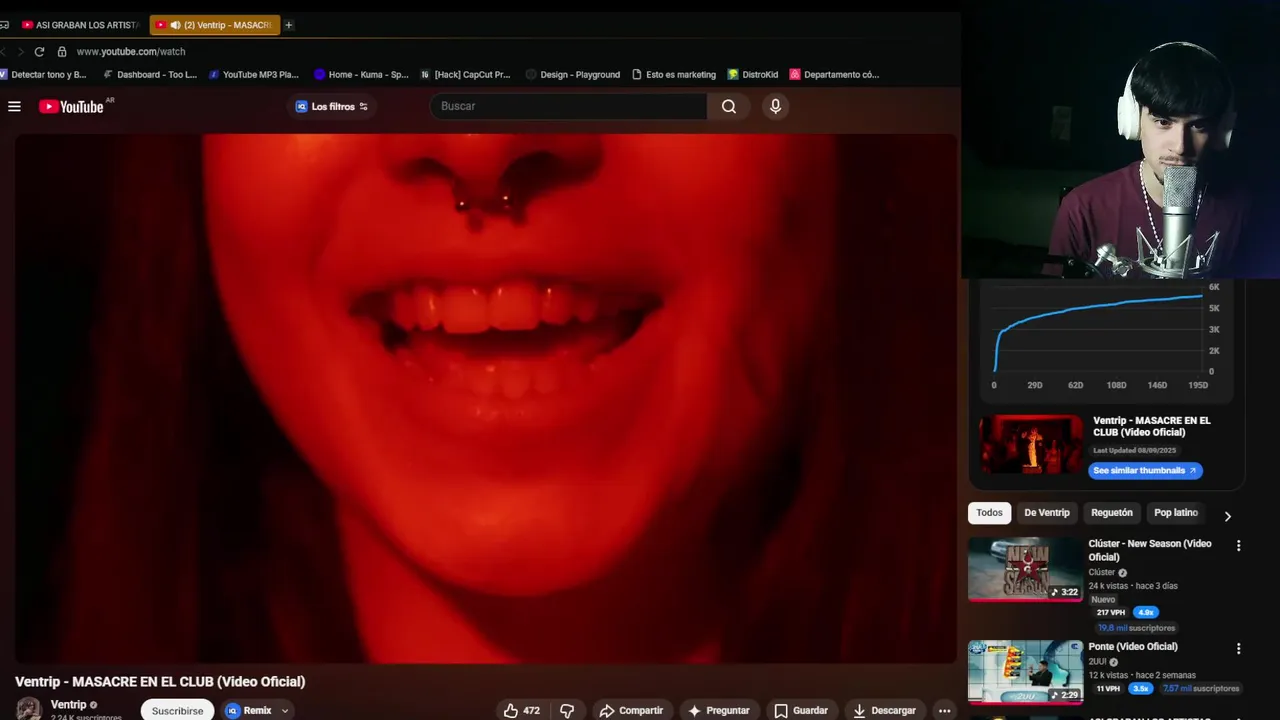This screenshot has width=1280, height=720.
Task: Click the Compartir share button
Action: coord(631,710)
